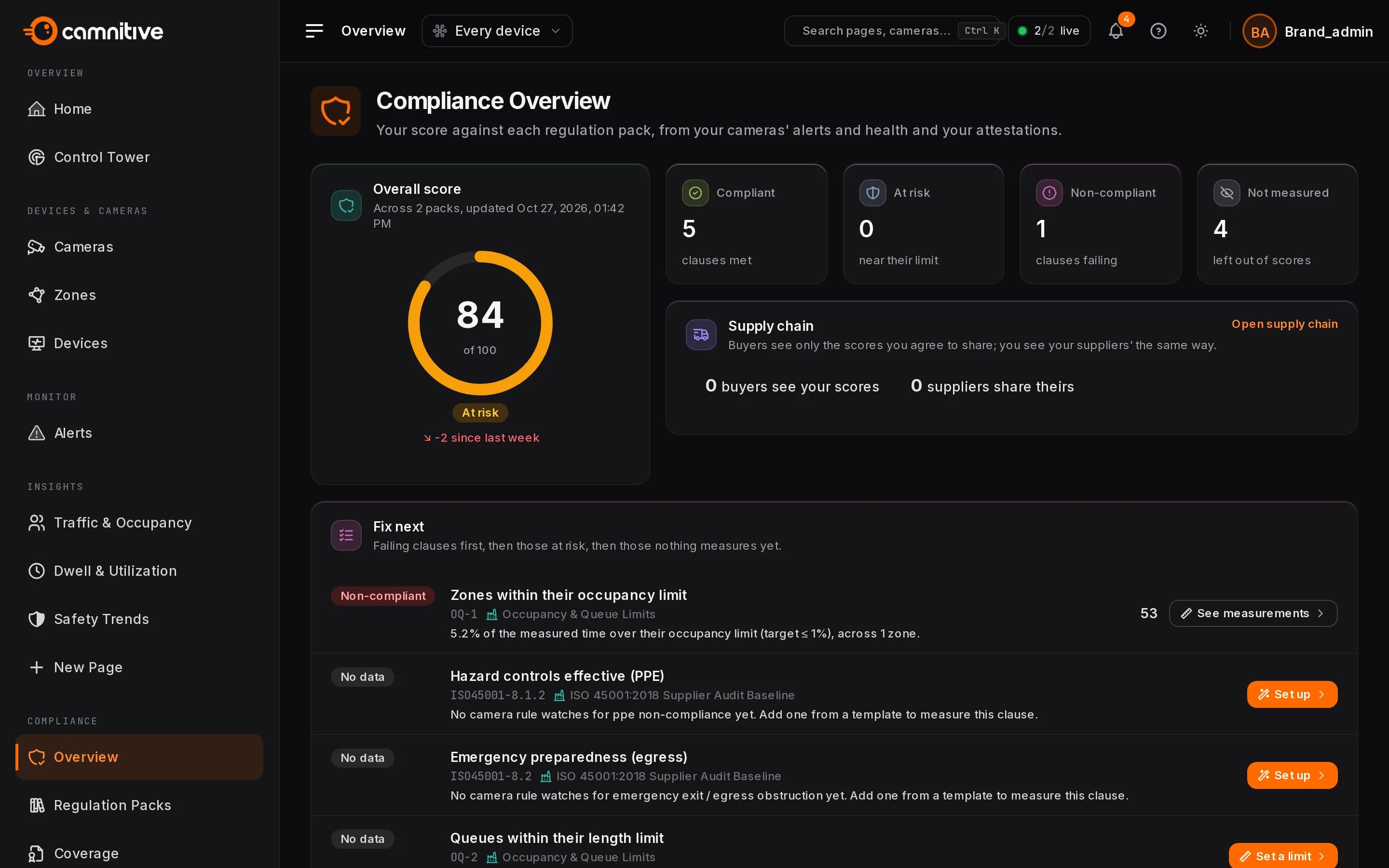The image size is (1389, 868).
Task: Click the Compliance Overview shield icon
Action: pyautogui.click(x=336, y=111)
